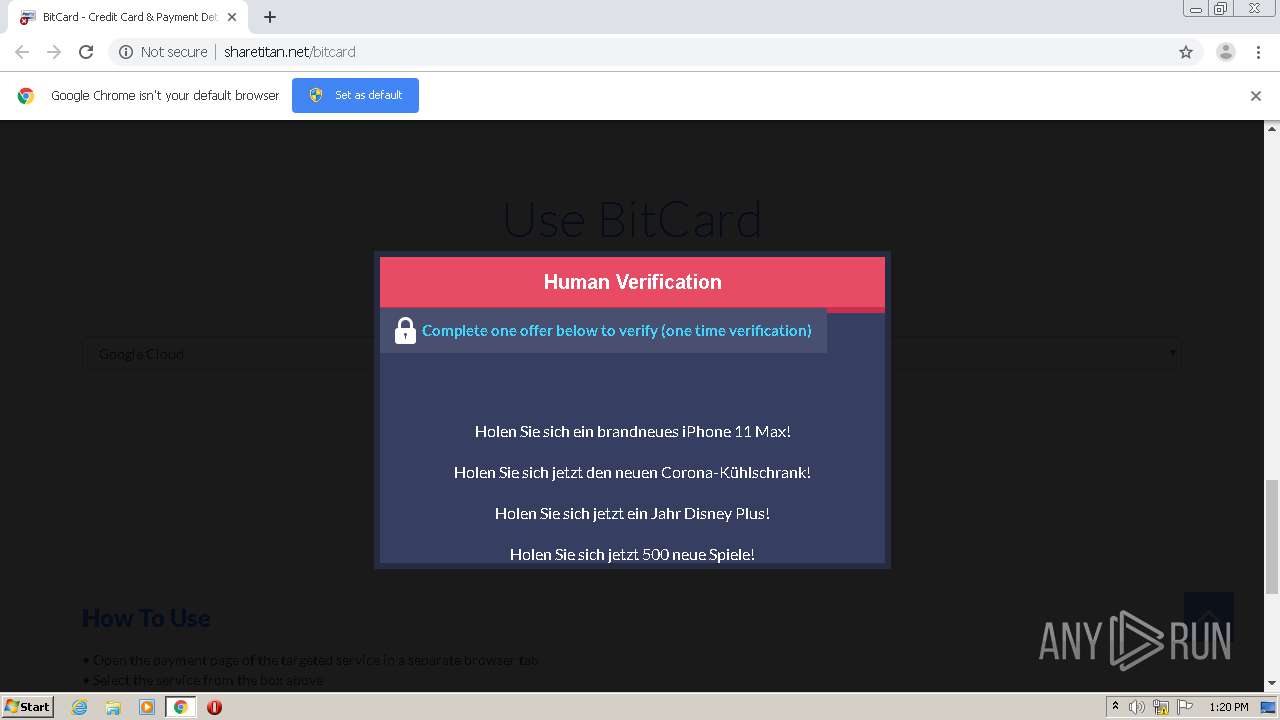Expand the Google Cloud service dropdown

click(x=631, y=354)
